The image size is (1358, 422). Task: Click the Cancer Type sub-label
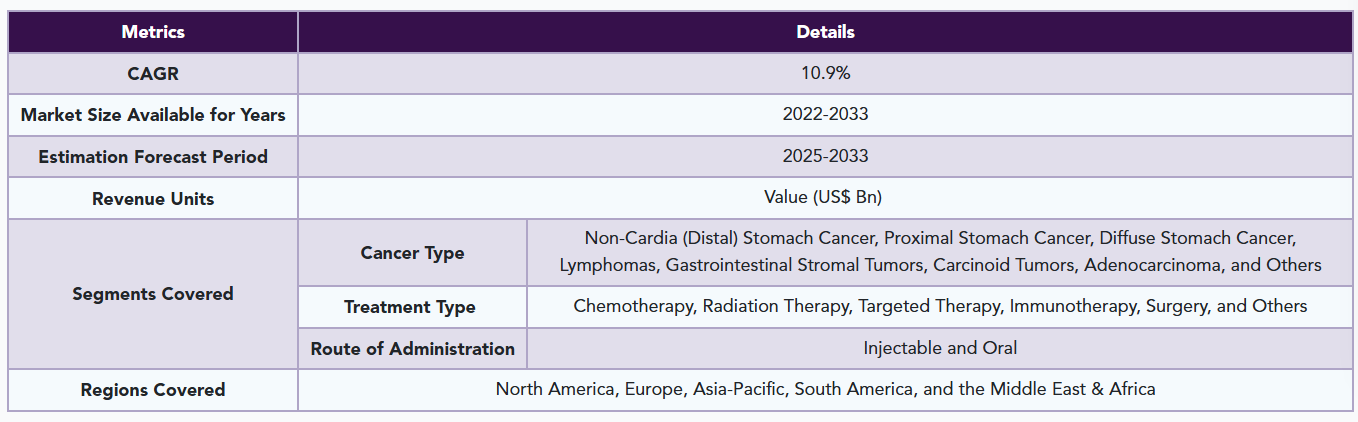tap(412, 253)
